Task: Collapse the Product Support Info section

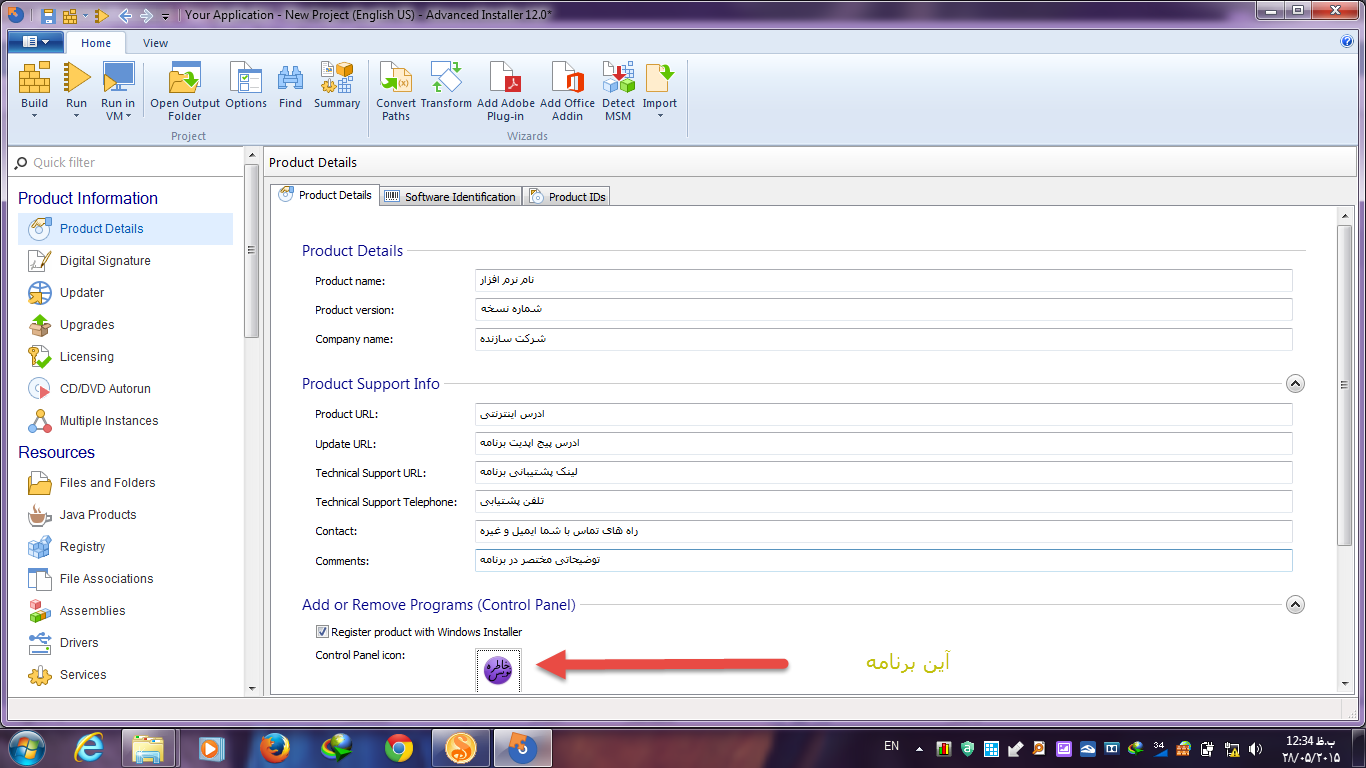Action: (x=1295, y=383)
